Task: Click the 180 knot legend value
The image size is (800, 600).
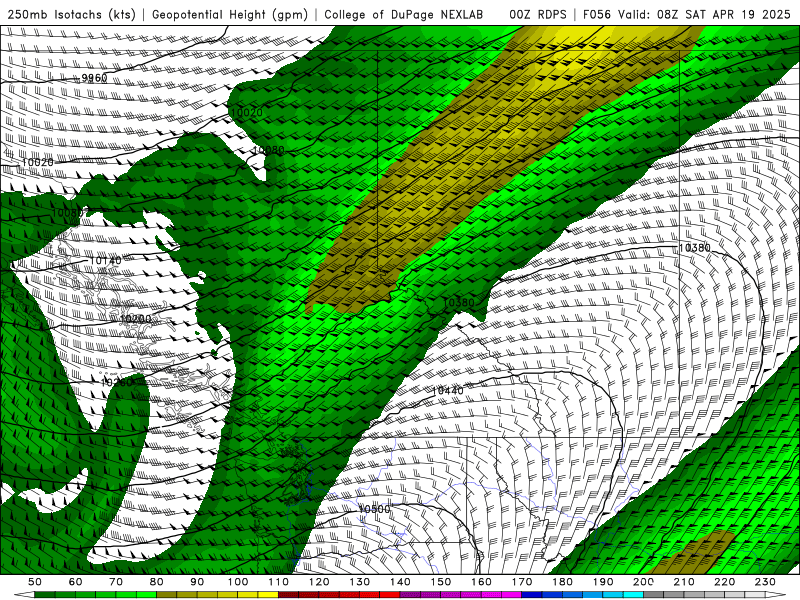Action: pos(562,582)
